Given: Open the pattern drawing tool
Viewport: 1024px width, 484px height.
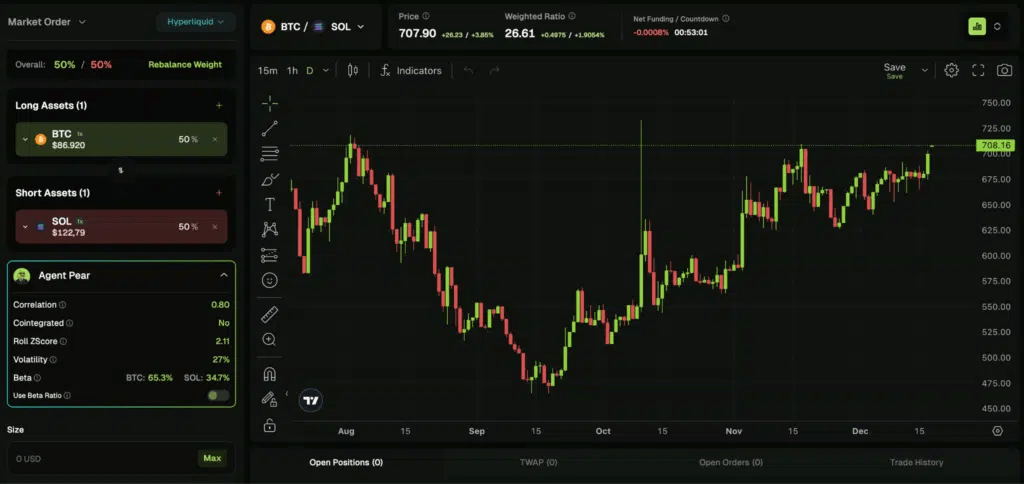Looking at the screenshot, I should (x=269, y=229).
